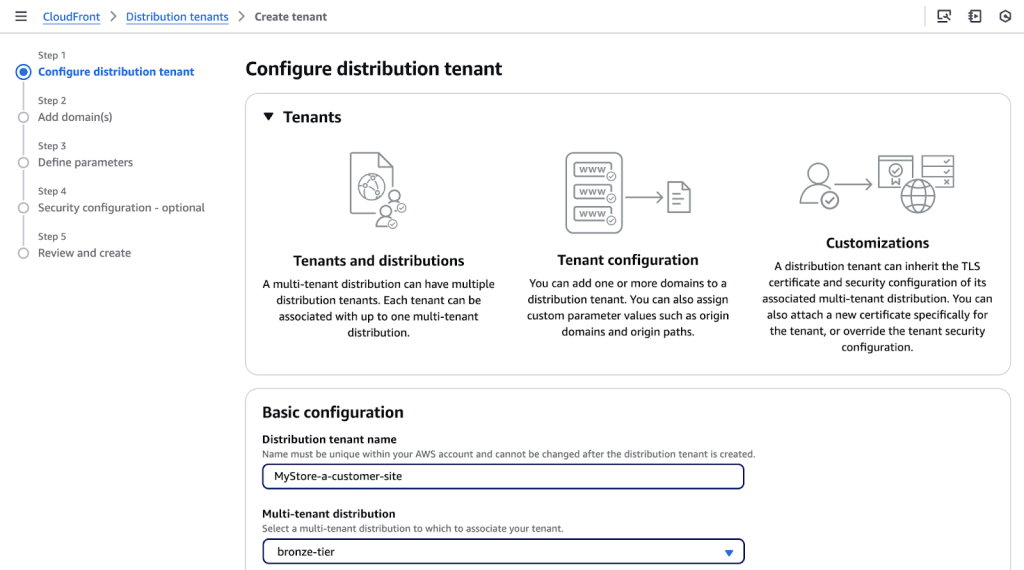
Task: Click the hexagon settings icon in header
Action: 1005,17
